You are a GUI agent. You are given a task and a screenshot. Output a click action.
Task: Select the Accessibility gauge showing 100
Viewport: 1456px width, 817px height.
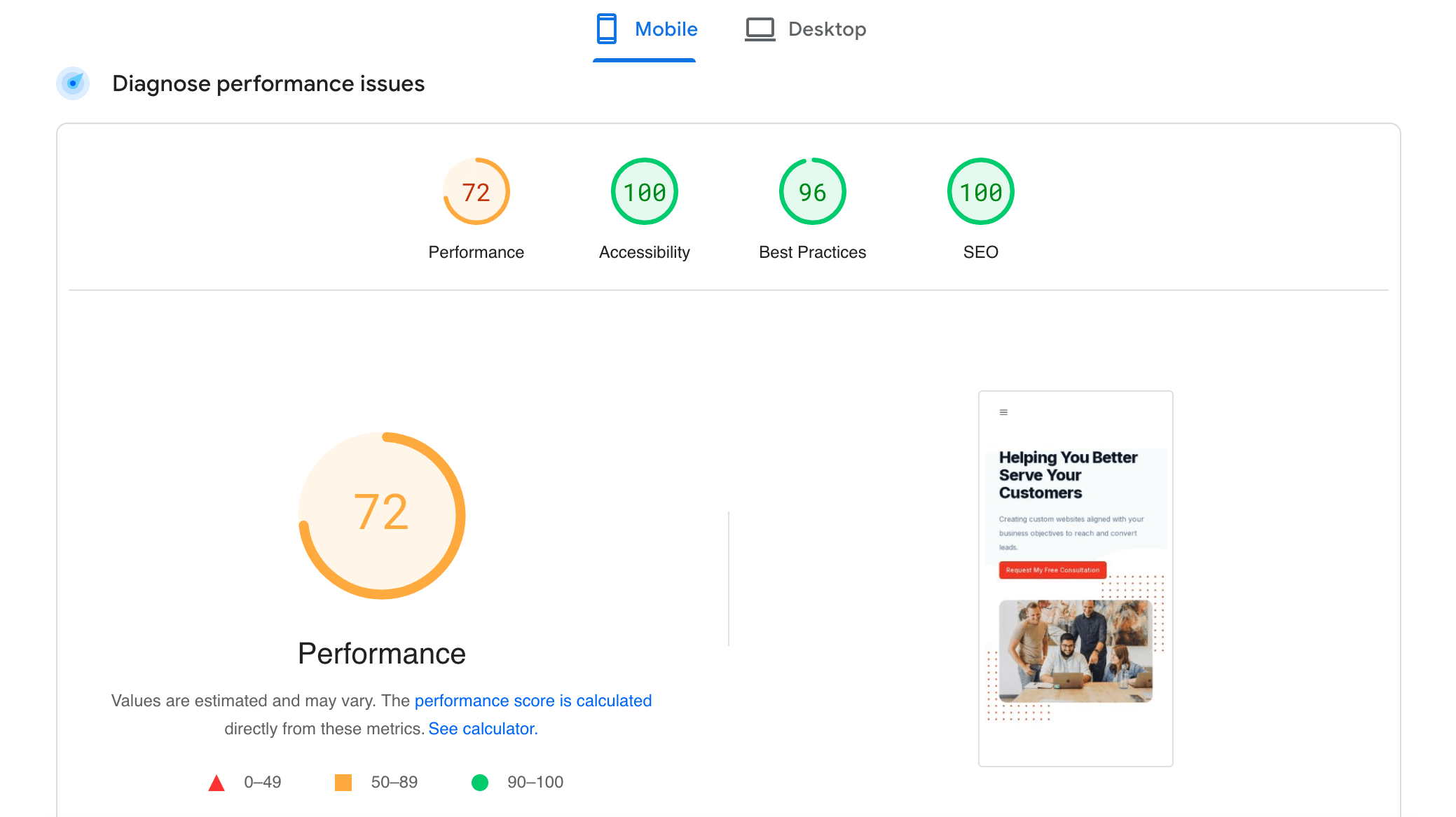[643, 191]
